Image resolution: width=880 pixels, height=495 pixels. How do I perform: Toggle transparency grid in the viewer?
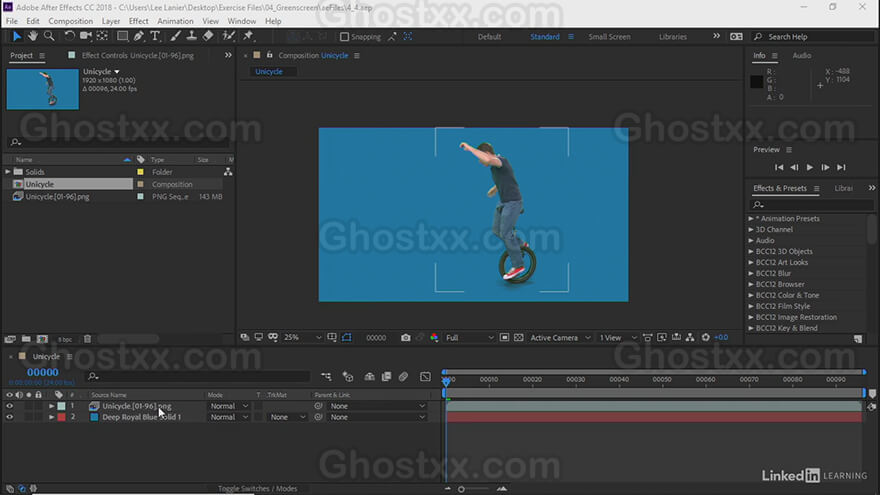[x=519, y=337]
